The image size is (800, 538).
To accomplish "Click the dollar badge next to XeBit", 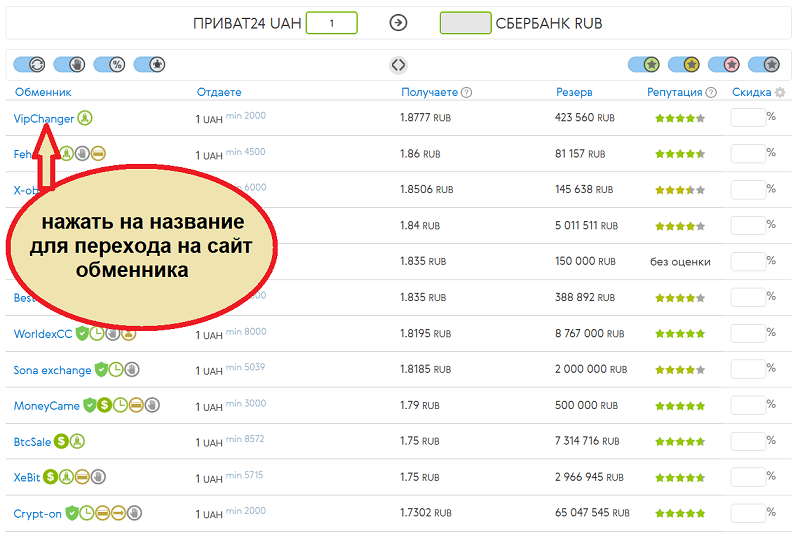I will [x=50, y=477].
